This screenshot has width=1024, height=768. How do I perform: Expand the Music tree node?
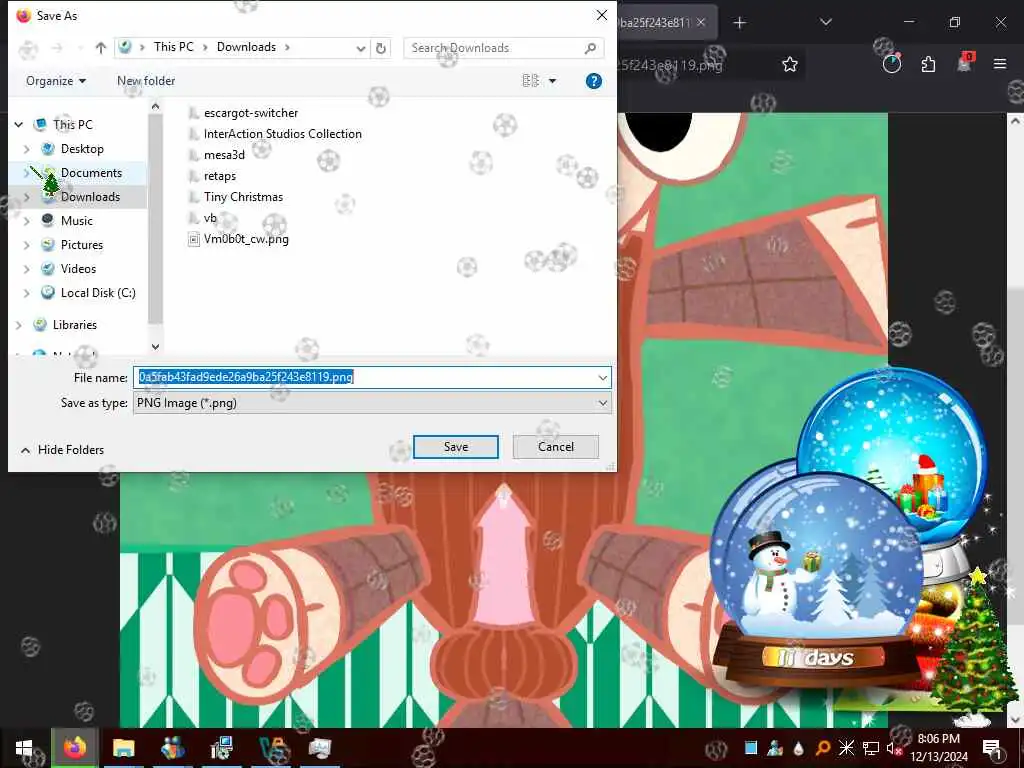tap(27, 221)
